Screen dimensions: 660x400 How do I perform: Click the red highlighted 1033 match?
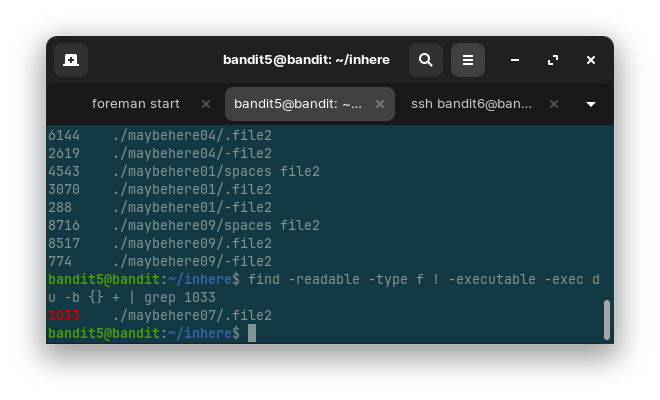click(x=64, y=315)
